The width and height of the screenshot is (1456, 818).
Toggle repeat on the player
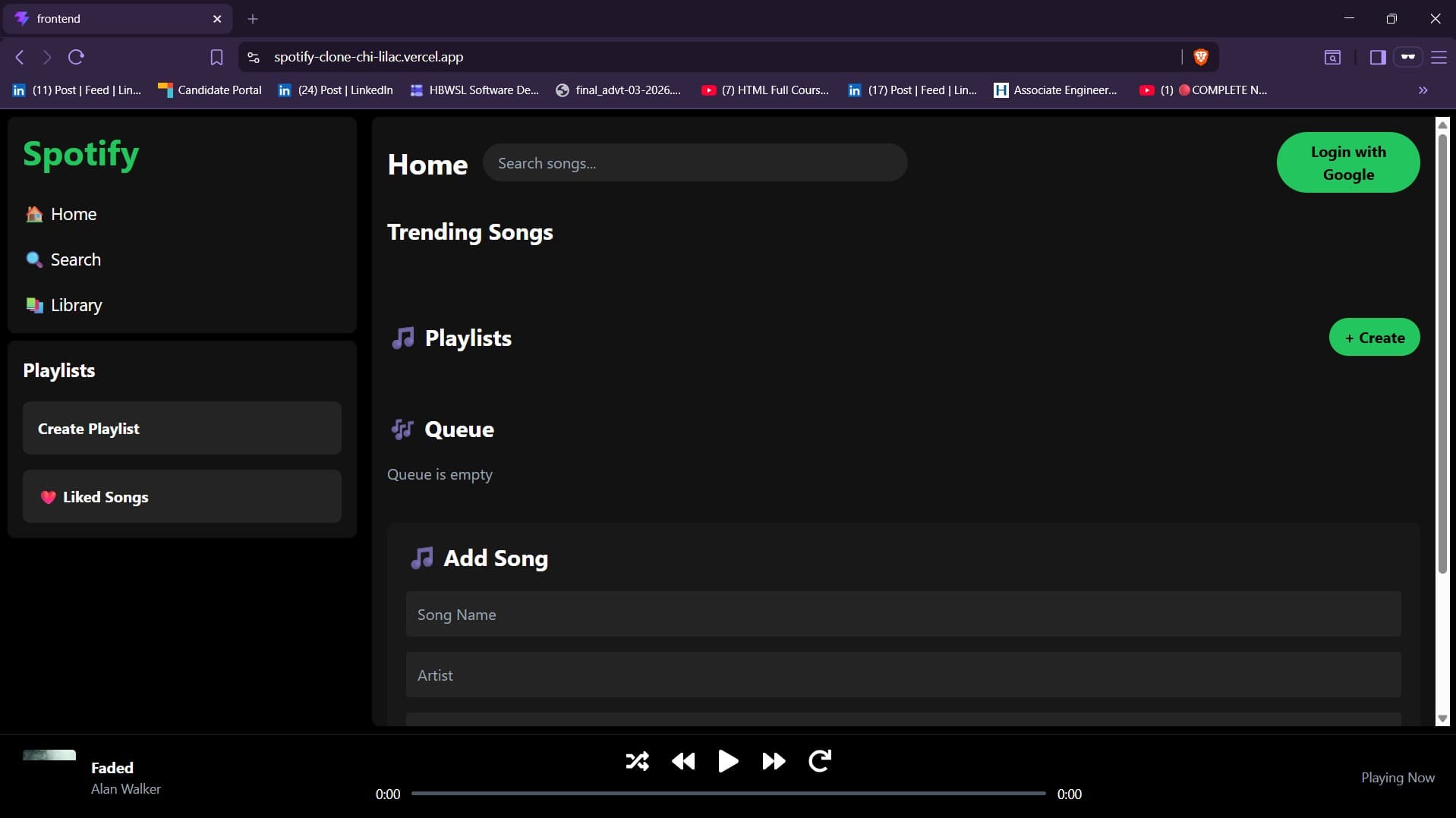820,760
